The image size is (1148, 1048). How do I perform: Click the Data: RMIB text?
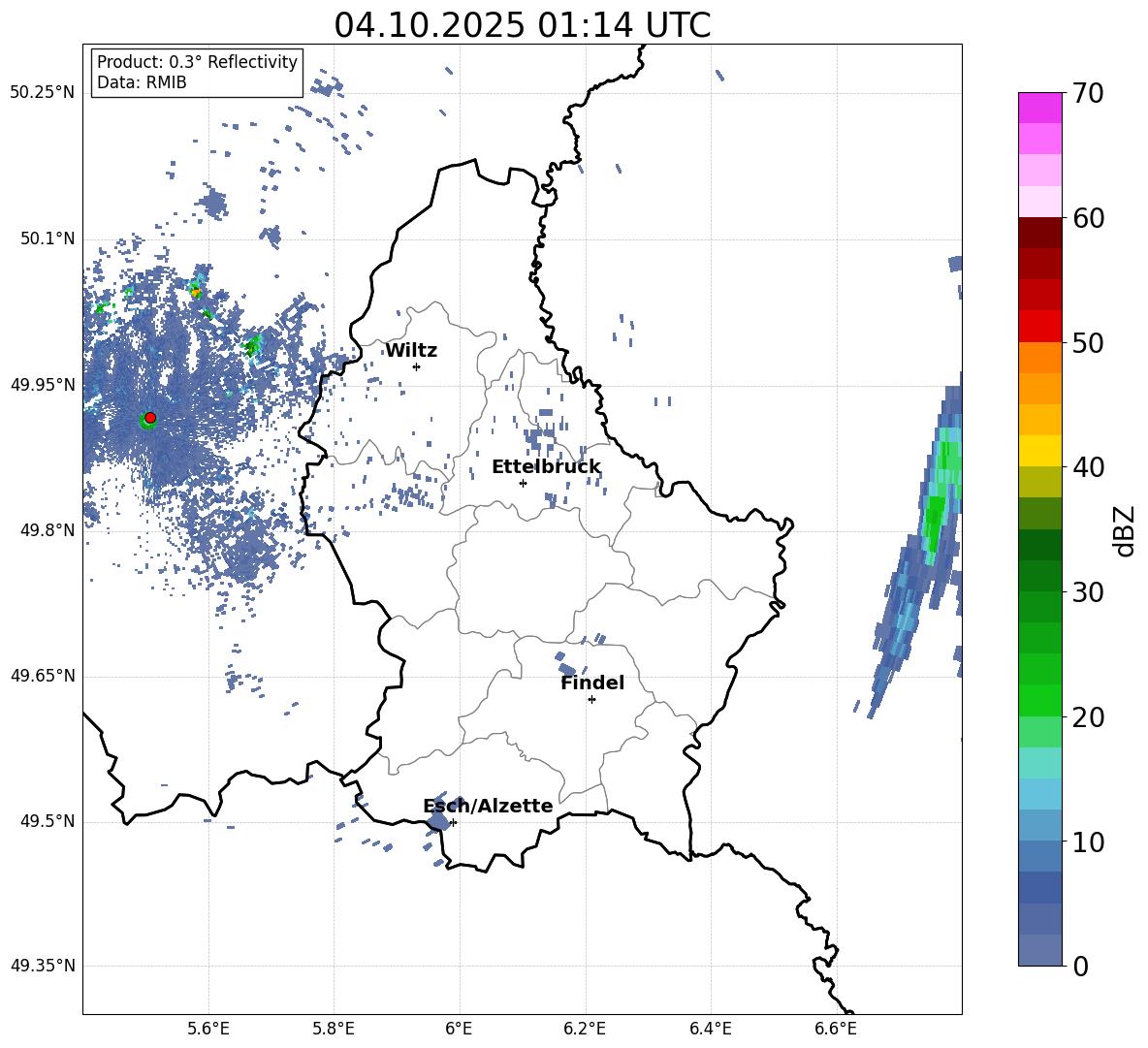[142, 82]
